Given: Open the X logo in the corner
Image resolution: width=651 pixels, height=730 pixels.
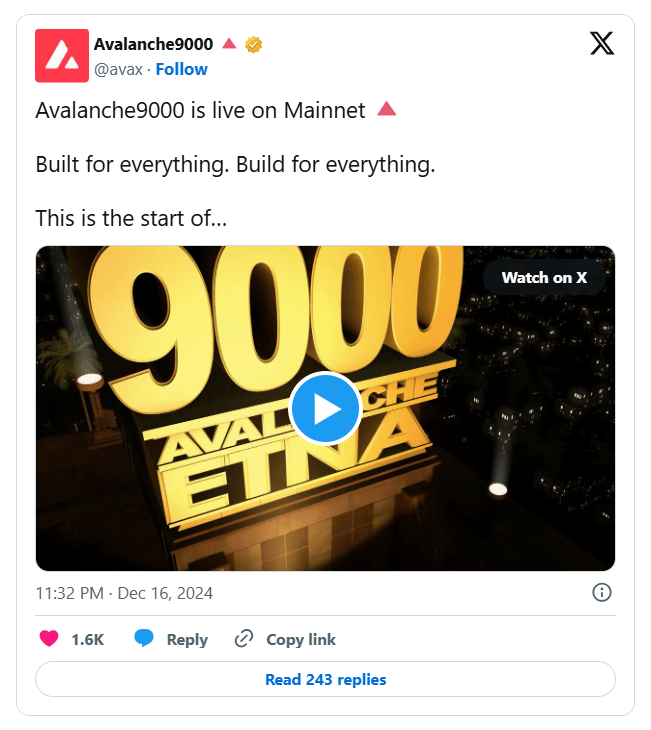Looking at the screenshot, I should point(602,44).
